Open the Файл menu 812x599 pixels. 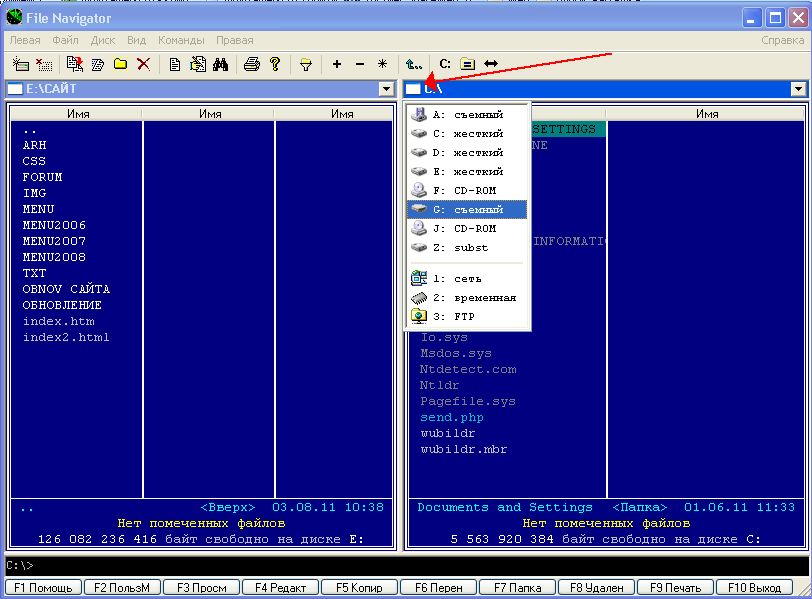pyautogui.click(x=65, y=40)
